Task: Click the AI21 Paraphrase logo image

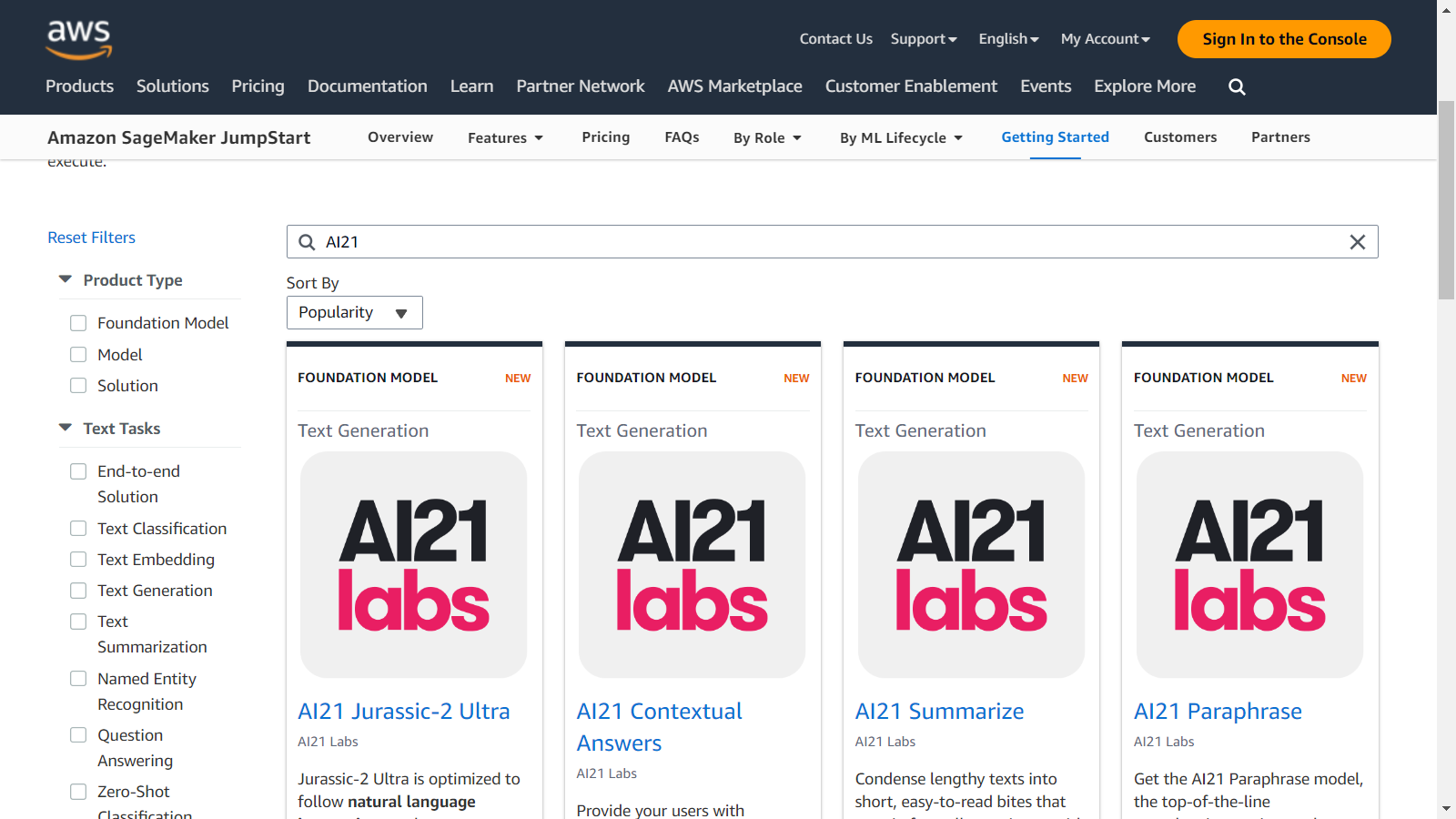Action: coord(1249,564)
